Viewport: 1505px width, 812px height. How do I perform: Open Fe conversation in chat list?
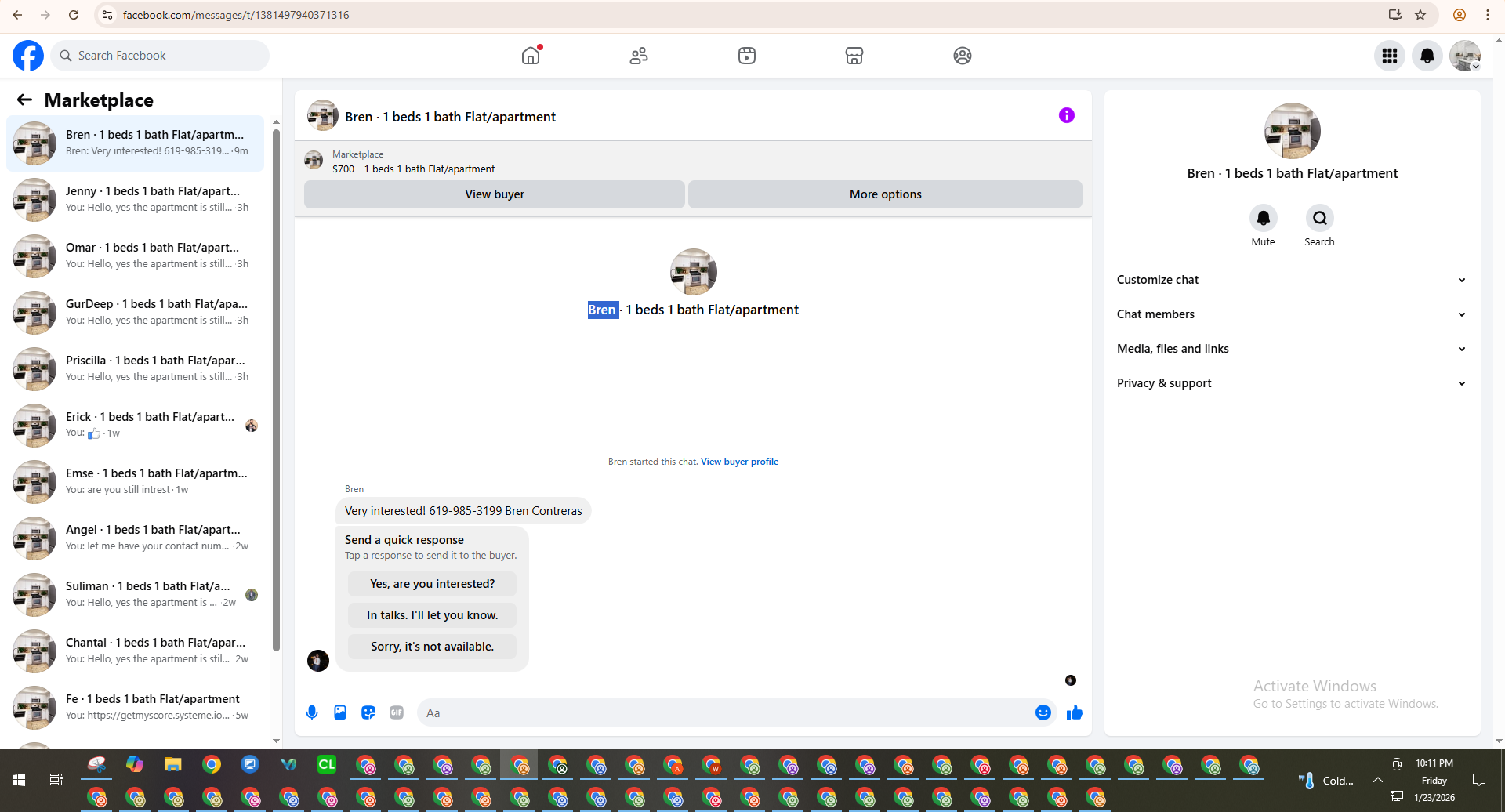(136, 708)
